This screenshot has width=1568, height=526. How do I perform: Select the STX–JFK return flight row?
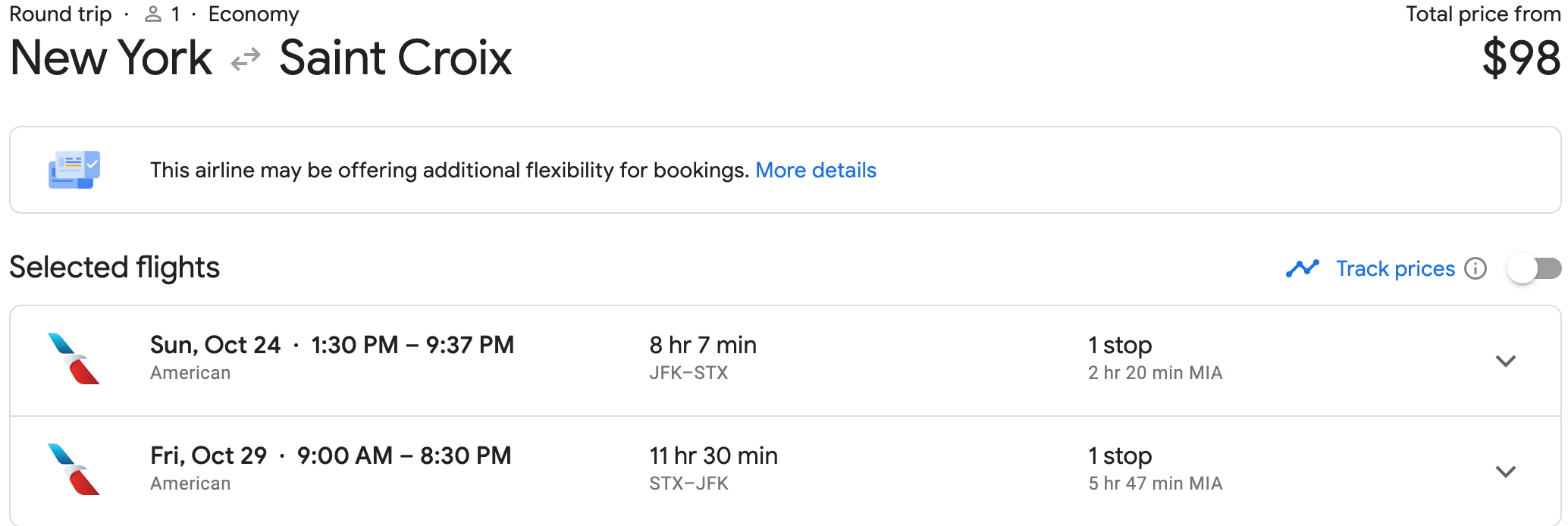click(x=785, y=471)
